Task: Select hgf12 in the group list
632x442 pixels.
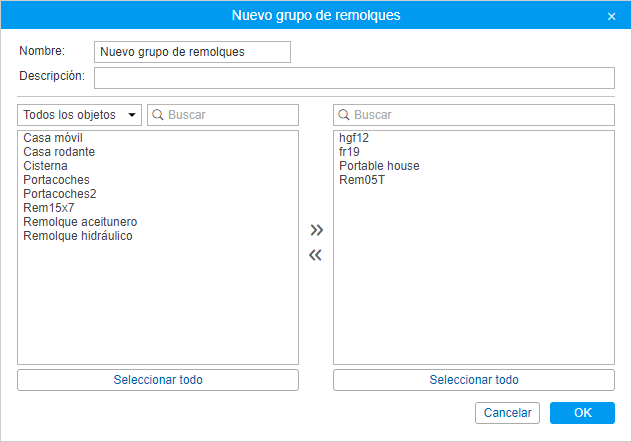Action: (x=354, y=138)
